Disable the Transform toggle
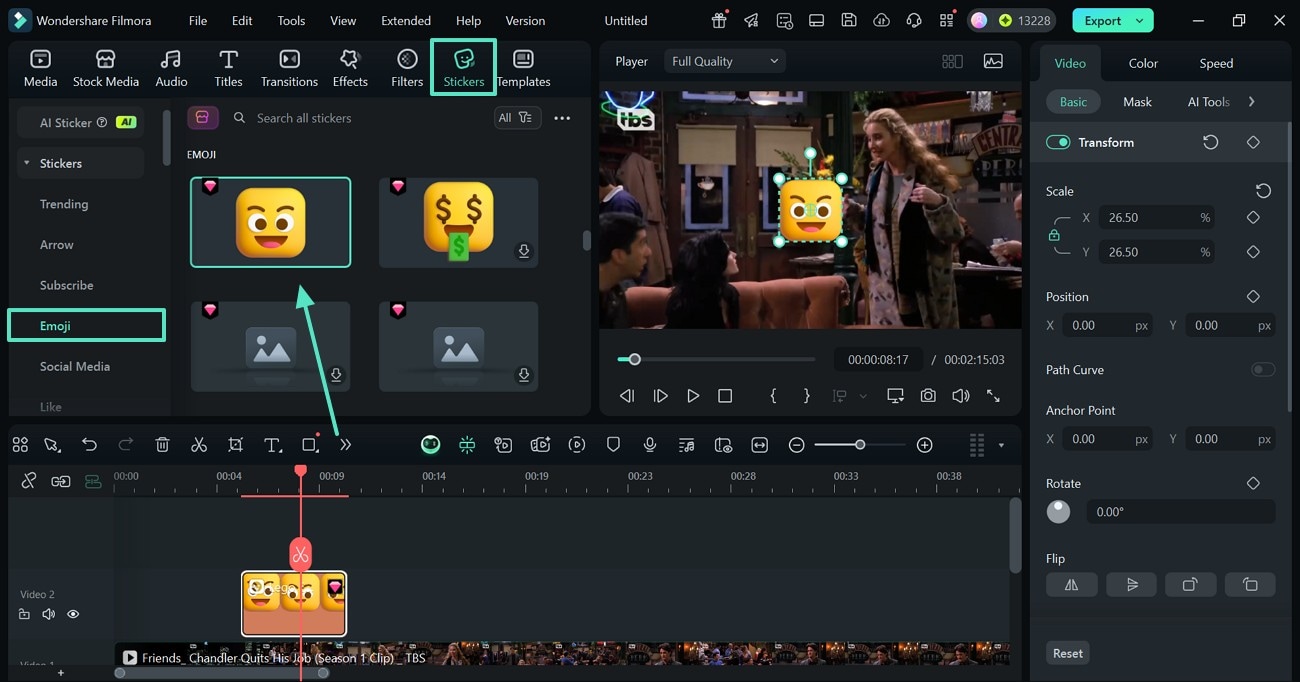This screenshot has height=682, width=1300. point(1057,142)
